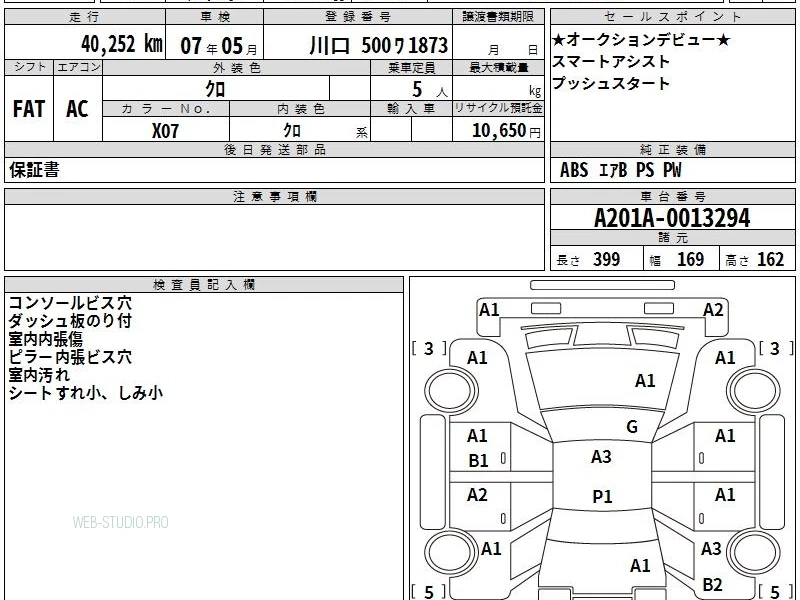
Task: Click the height value 162
Action: click(x=770, y=260)
